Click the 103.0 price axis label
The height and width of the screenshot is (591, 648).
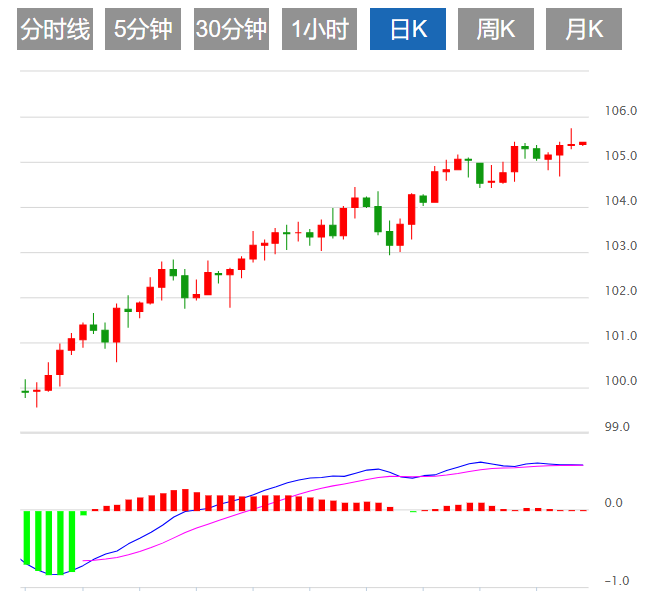point(621,246)
